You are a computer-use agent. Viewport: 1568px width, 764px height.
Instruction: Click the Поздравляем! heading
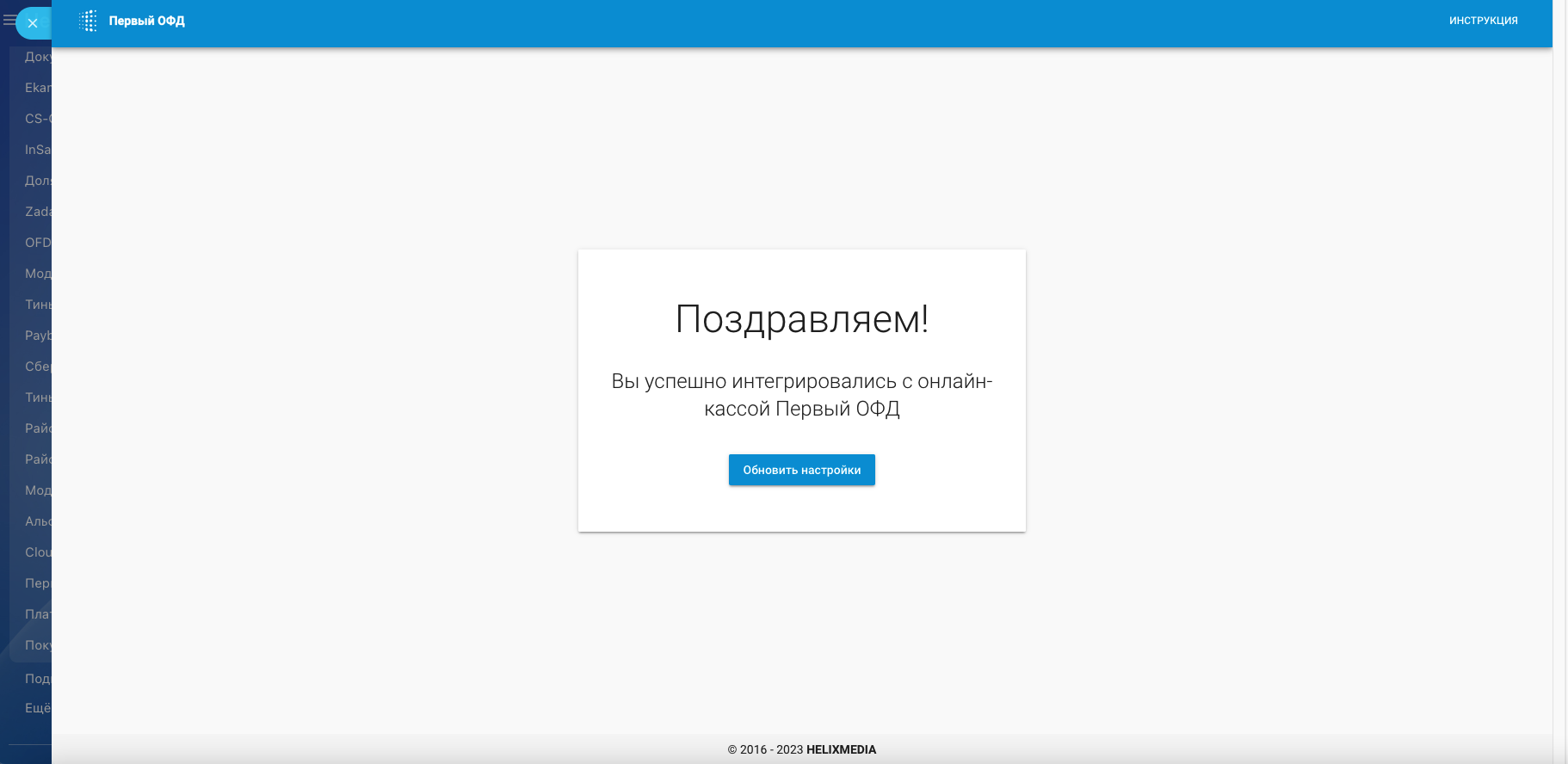click(x=801, y=319)
